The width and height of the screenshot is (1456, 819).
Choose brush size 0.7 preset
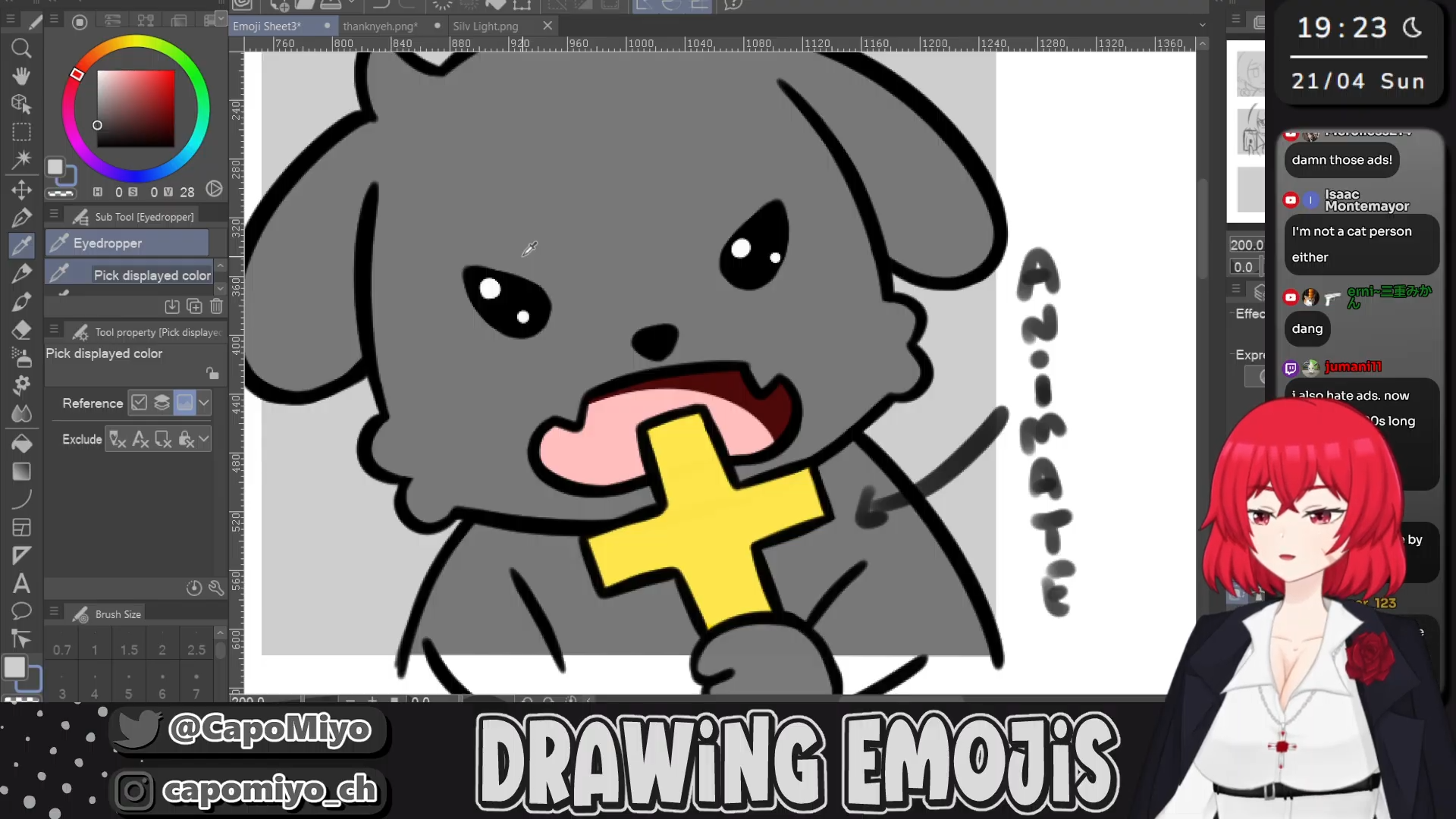(x=61, y=643)
